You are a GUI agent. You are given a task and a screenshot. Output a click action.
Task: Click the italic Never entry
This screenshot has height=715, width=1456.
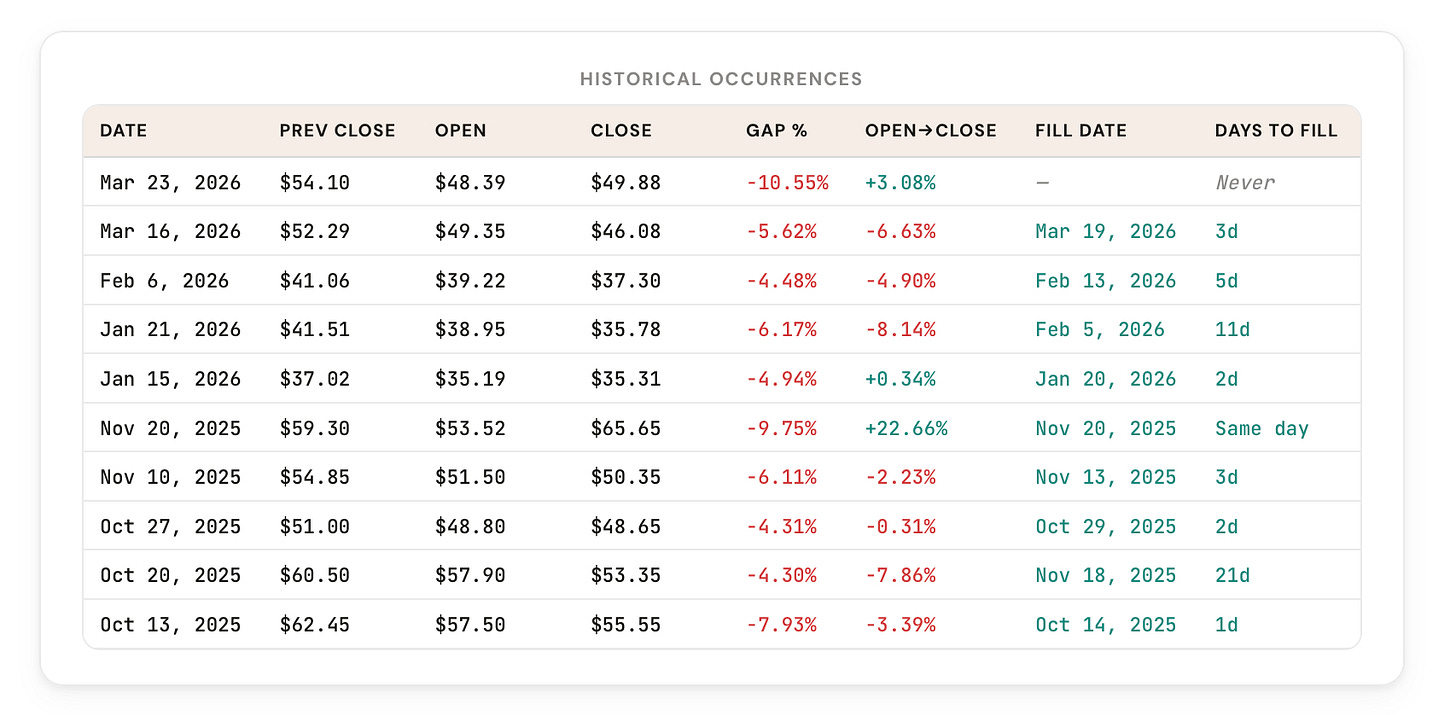(1245, 182)
